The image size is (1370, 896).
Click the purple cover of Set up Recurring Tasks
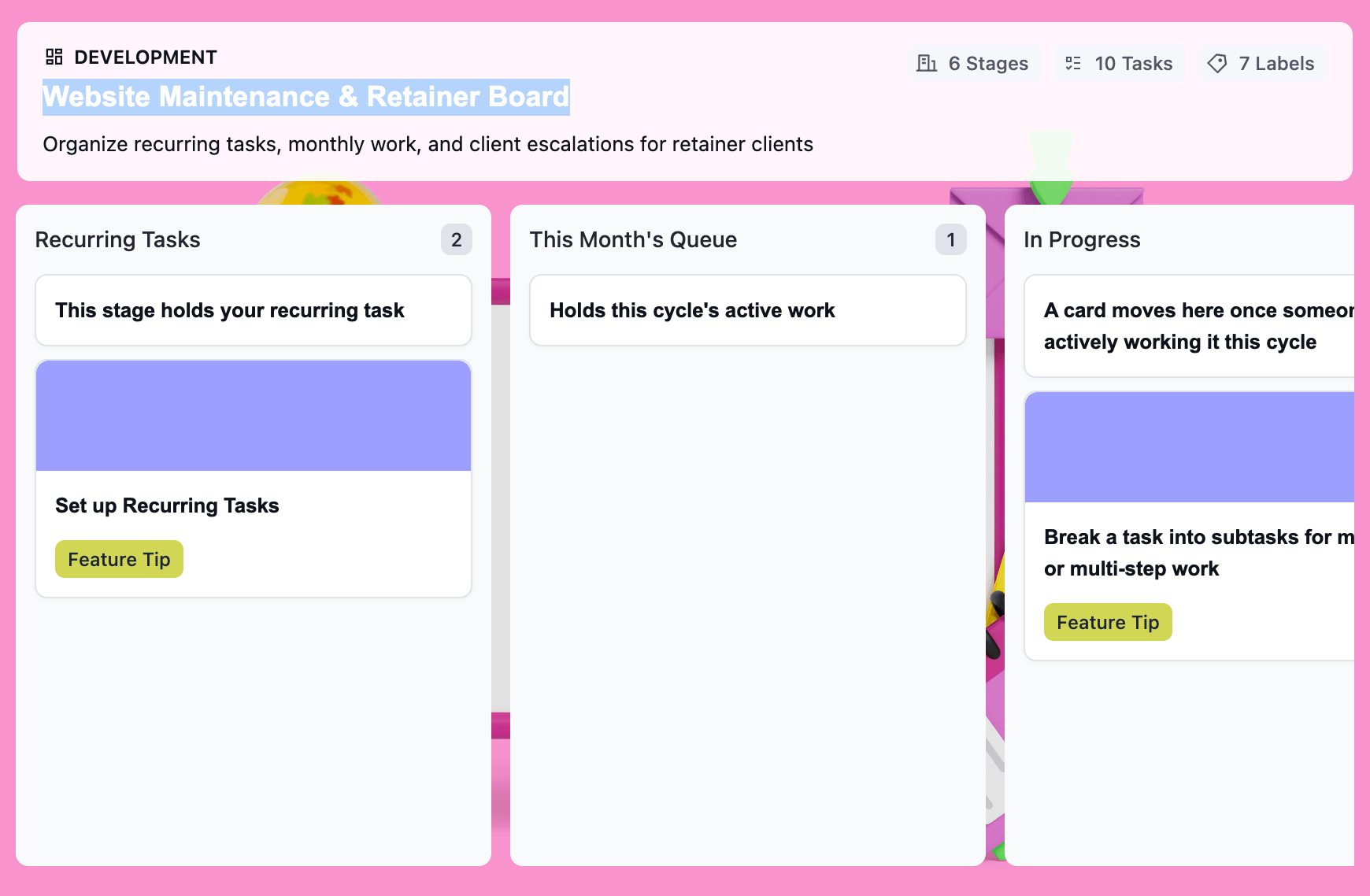[x=254, y=416]
